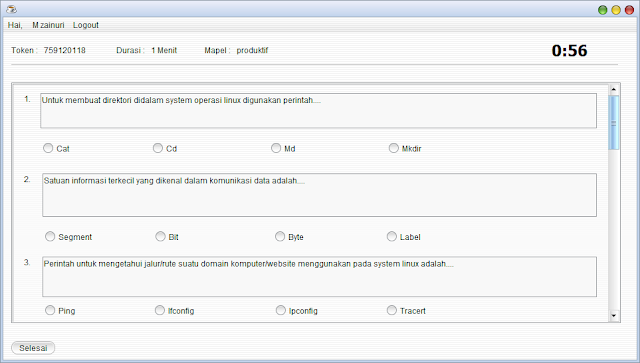The image size is (640, 363).
Task: Click the Java coffee cup window icon
Action: 11,9
